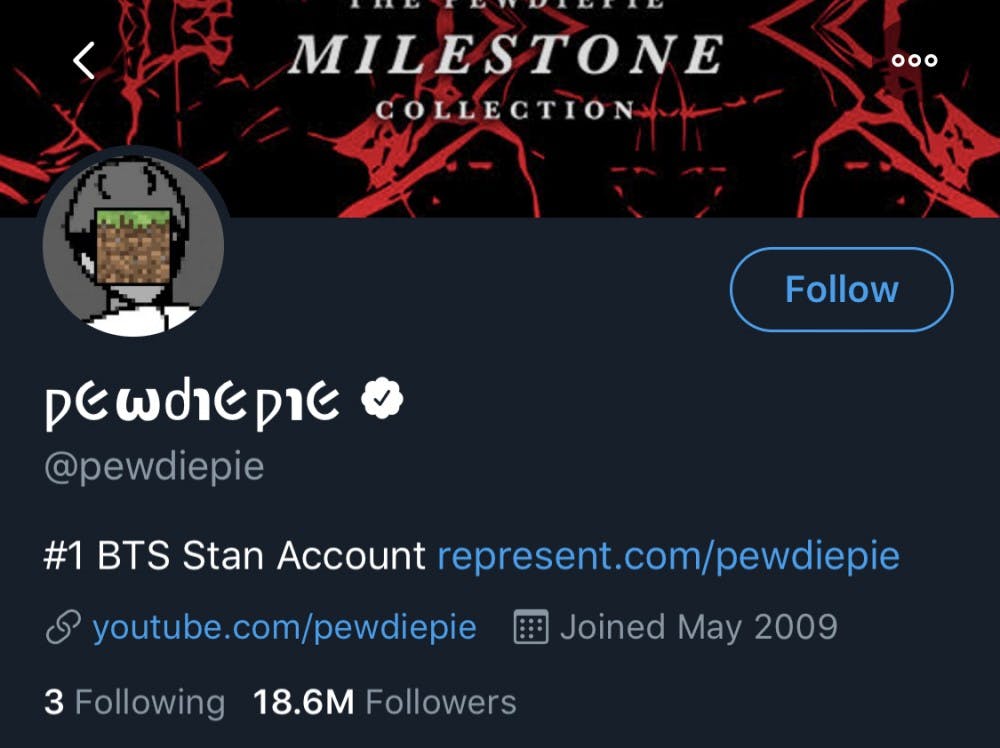1000x748 pixels.
Task: Tap the 18.6M follower count number
Action: tap(304, 702)
